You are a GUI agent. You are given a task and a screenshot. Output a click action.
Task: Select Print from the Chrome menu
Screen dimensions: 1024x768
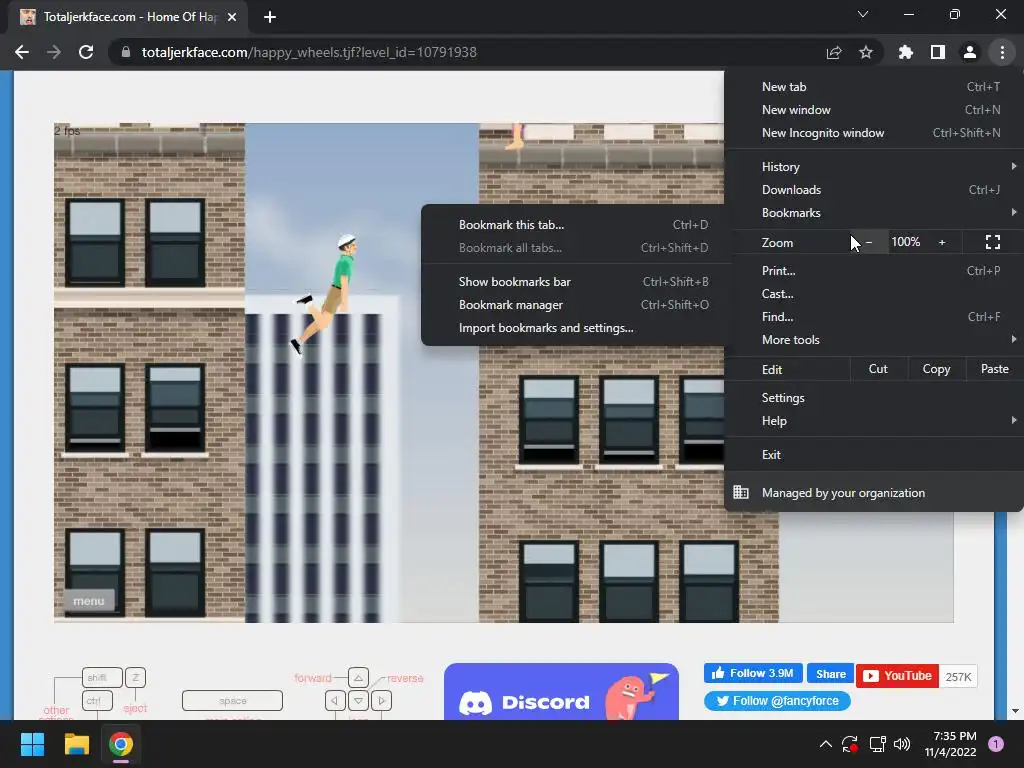874,270
